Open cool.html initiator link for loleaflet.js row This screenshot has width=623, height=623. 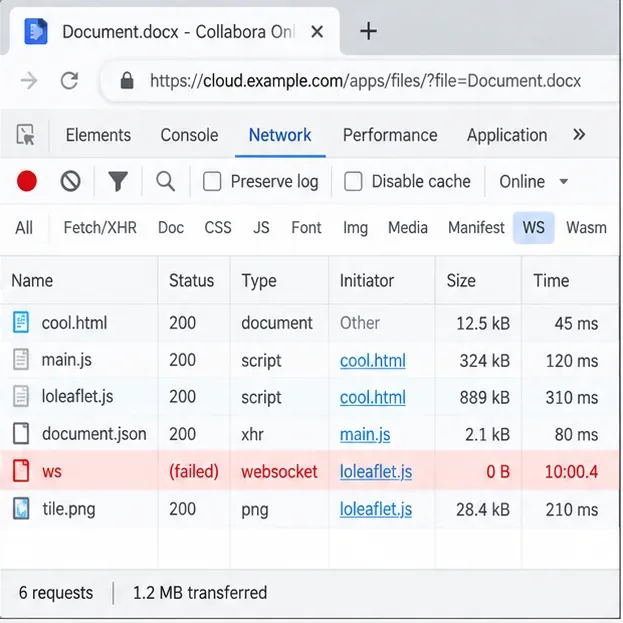point(373,397)
